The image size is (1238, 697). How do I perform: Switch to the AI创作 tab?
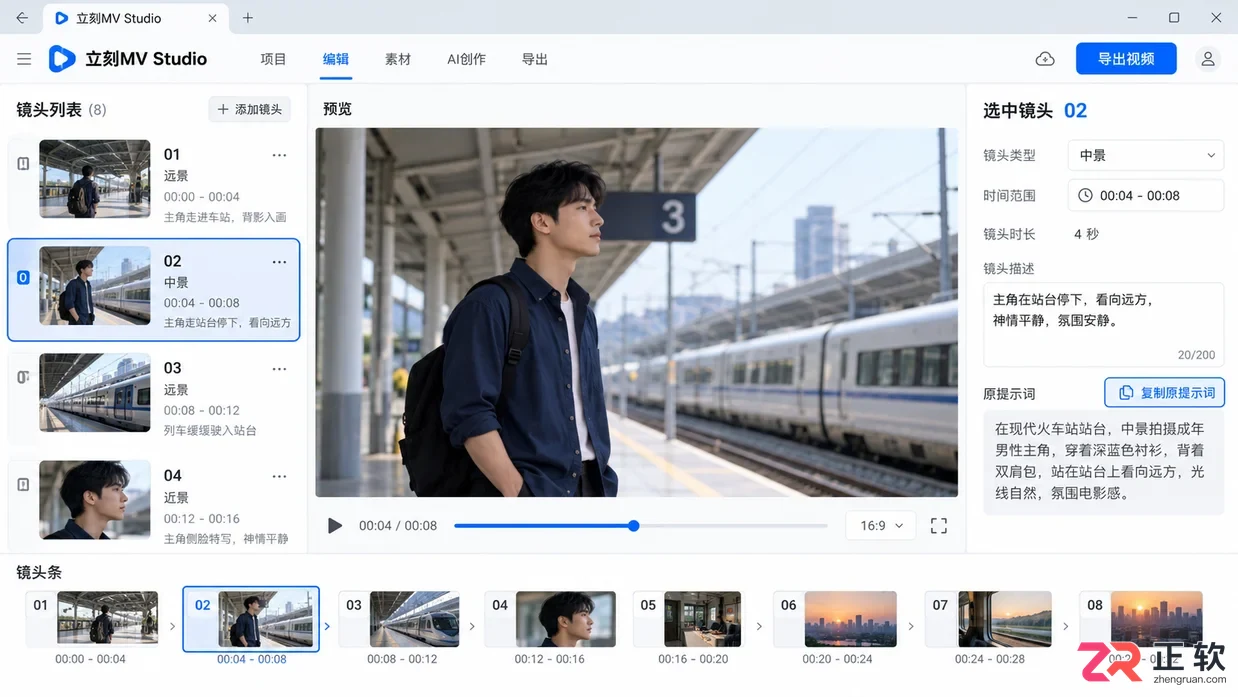[x=466, y=59]
